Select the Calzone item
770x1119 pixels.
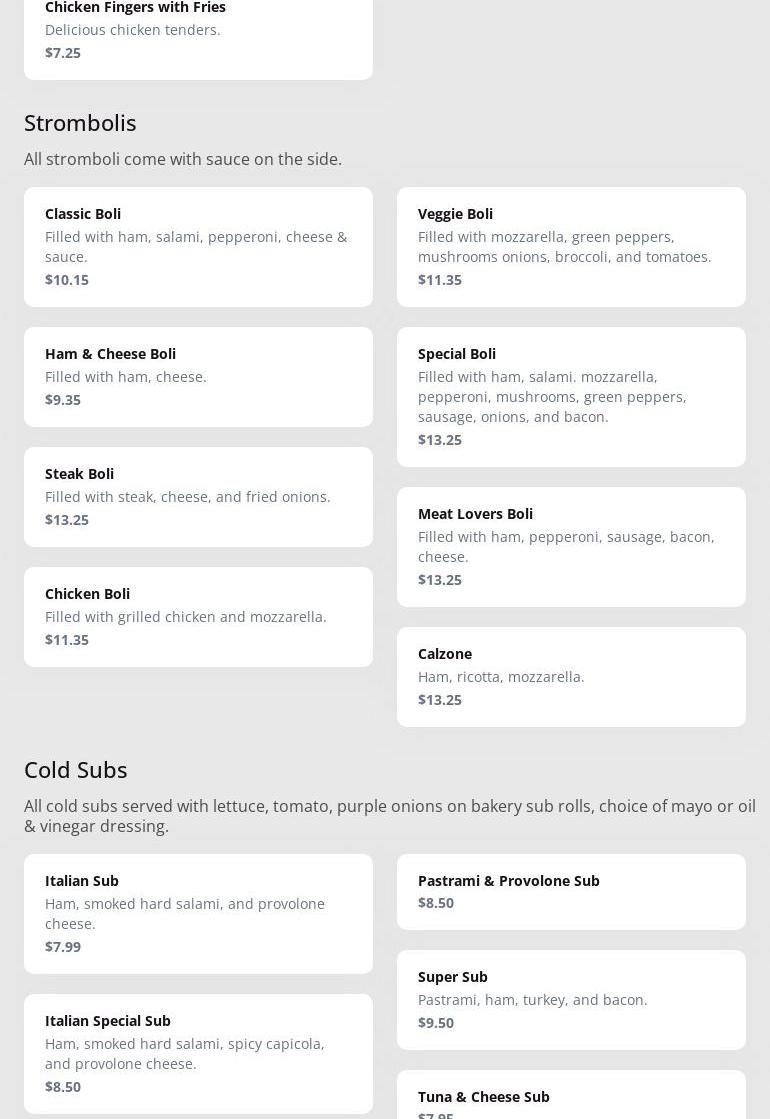[571, 676]
